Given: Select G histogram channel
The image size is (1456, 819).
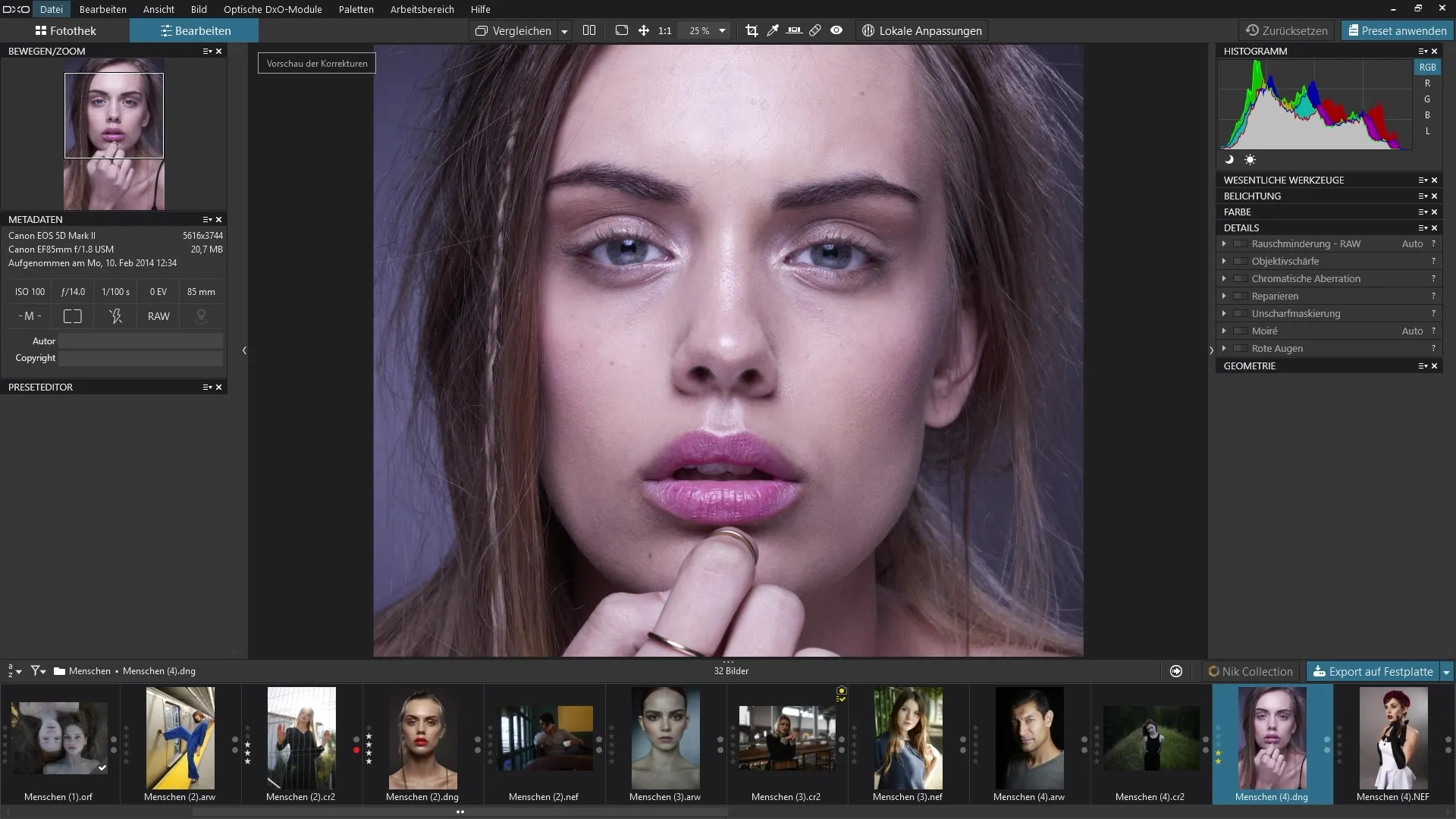Looking at the screenshot, I should [1427, 99].
